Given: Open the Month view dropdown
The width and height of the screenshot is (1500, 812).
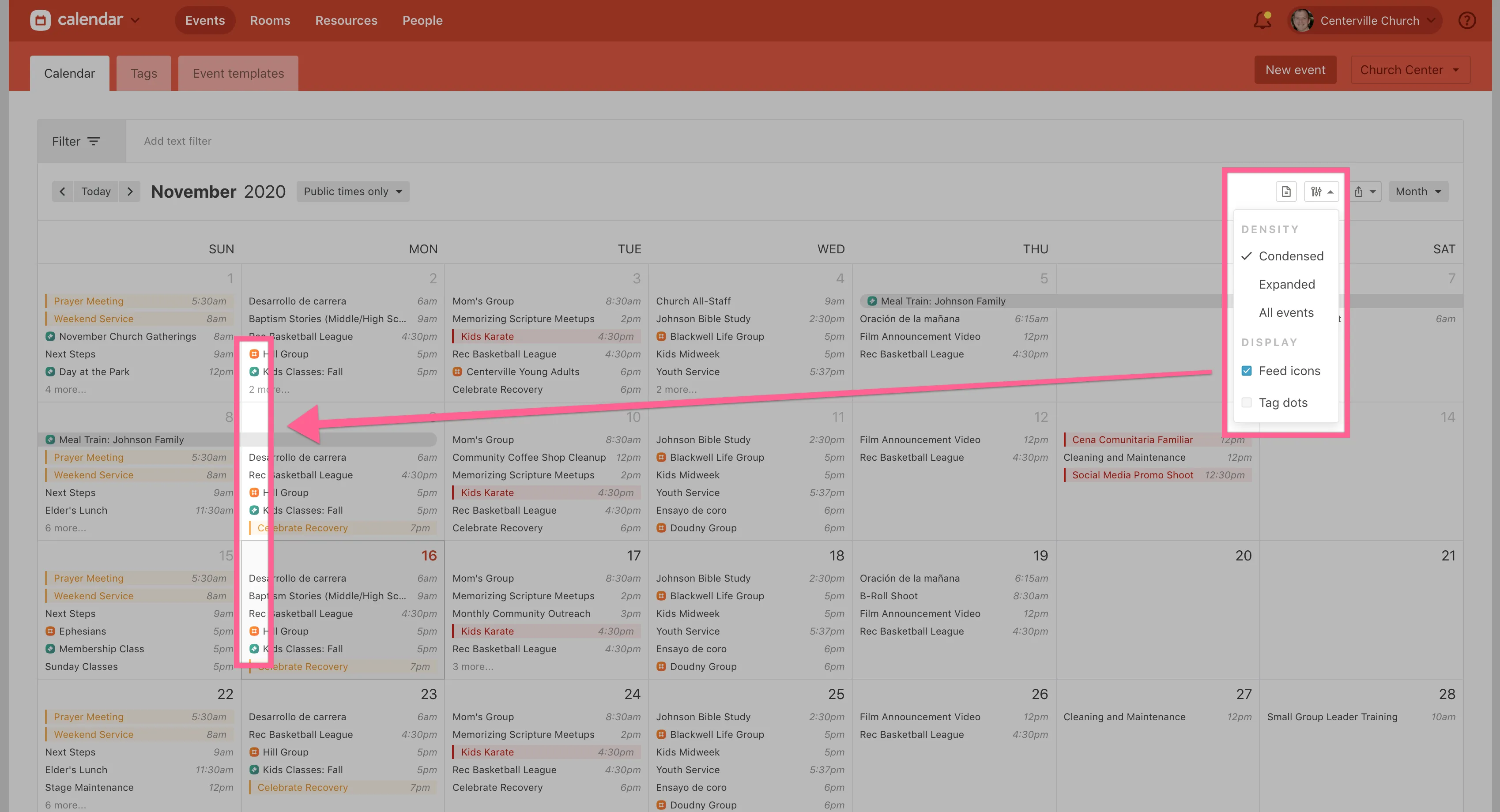Looking at the screenshot, I should pos(1417,192).
